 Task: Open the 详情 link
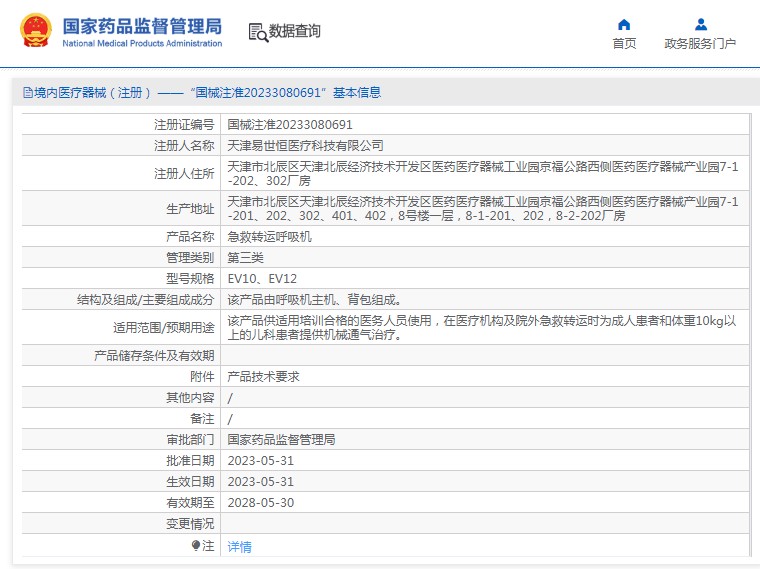point(240,547)
